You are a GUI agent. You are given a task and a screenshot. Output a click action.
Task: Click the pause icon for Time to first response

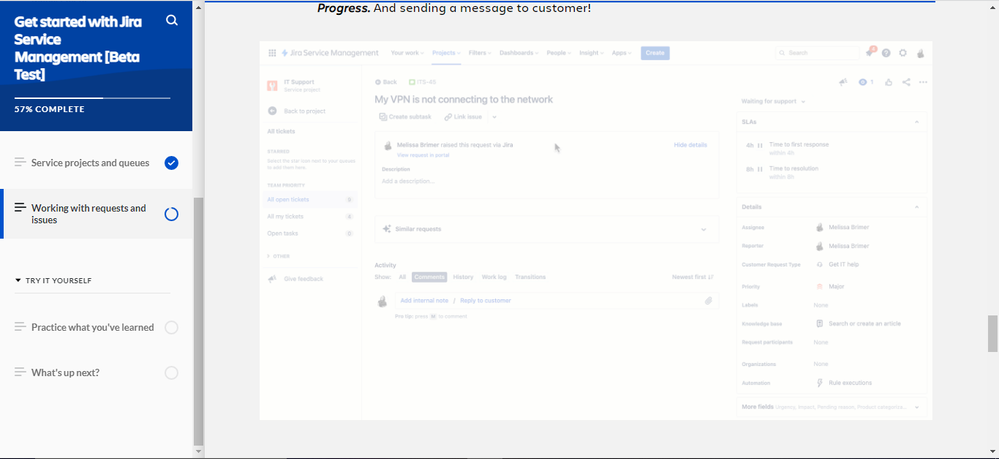(760, 145)
